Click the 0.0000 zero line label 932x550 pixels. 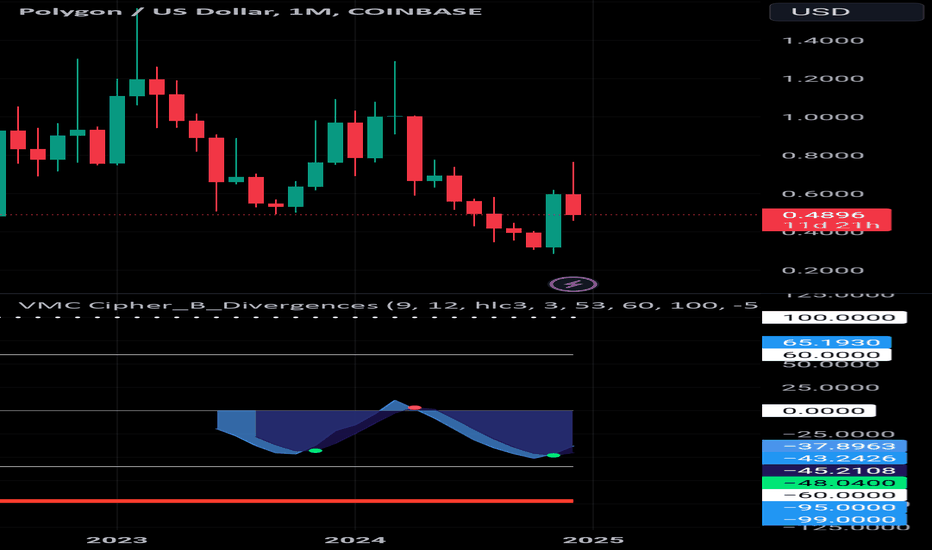(818, 410)
